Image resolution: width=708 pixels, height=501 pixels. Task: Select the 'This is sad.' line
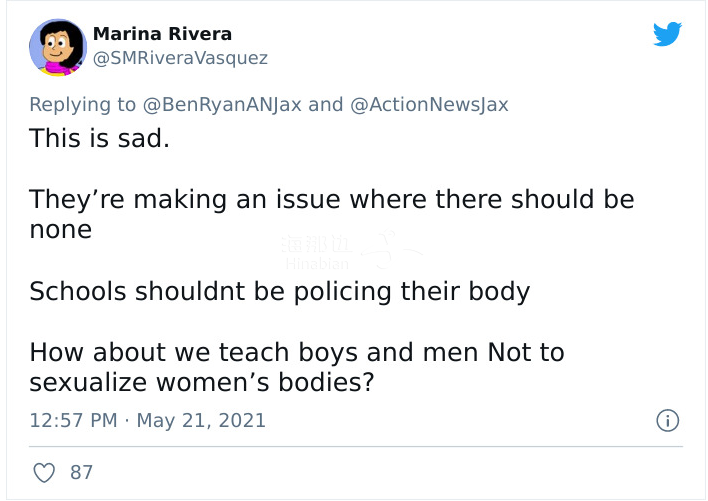(99, 138)
